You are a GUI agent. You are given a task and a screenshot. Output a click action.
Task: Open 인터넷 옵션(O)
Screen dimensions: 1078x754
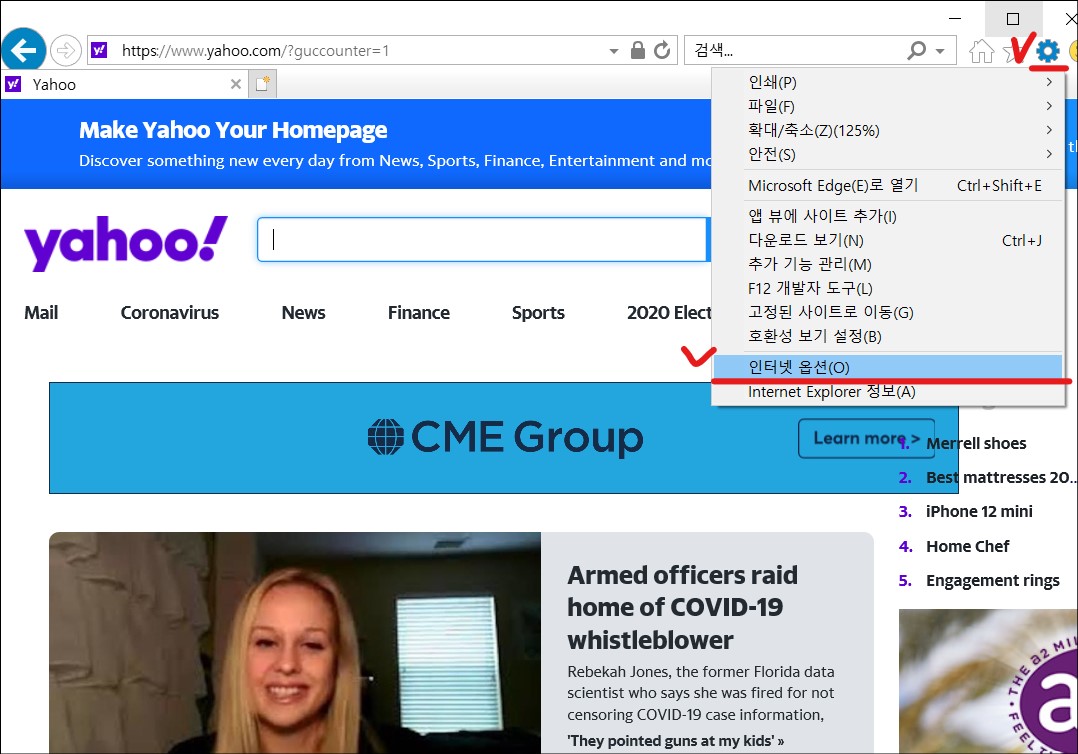[x=888, y=367]
